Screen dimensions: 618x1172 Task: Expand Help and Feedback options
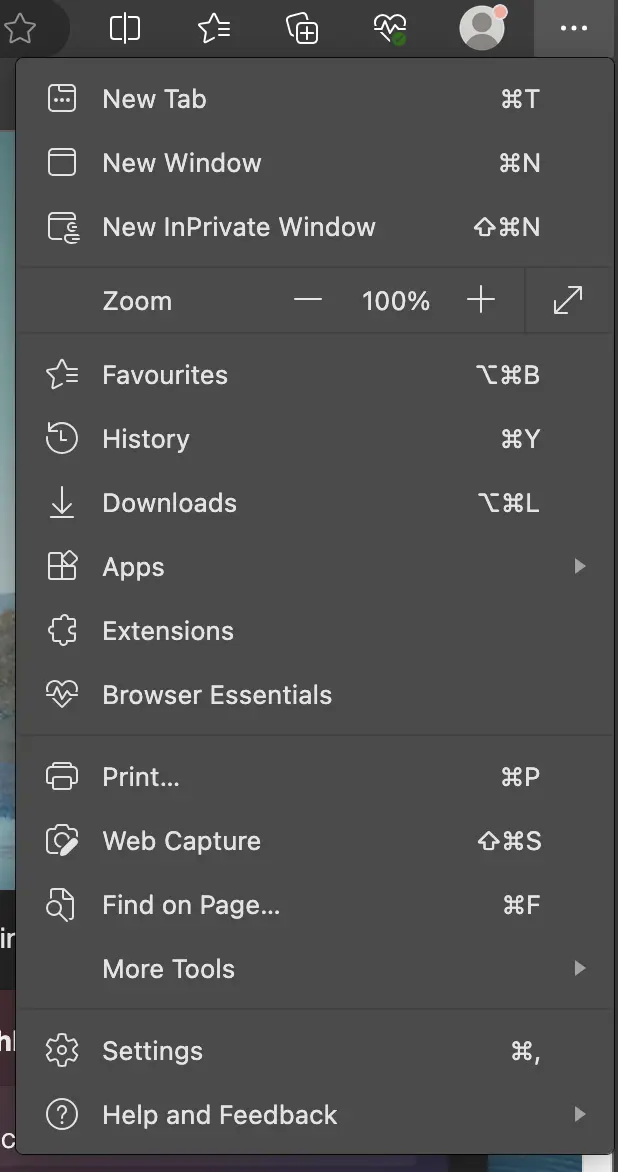point(581,1114)
